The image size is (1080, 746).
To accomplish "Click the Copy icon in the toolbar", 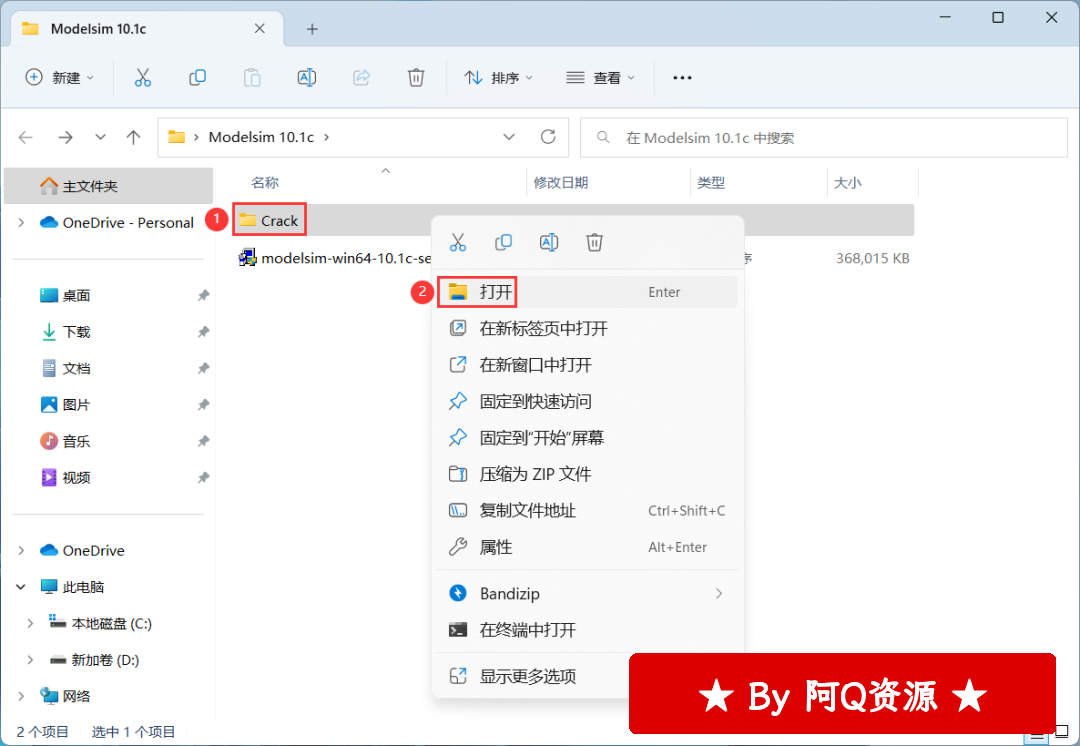I will click(x=198, y=78).
